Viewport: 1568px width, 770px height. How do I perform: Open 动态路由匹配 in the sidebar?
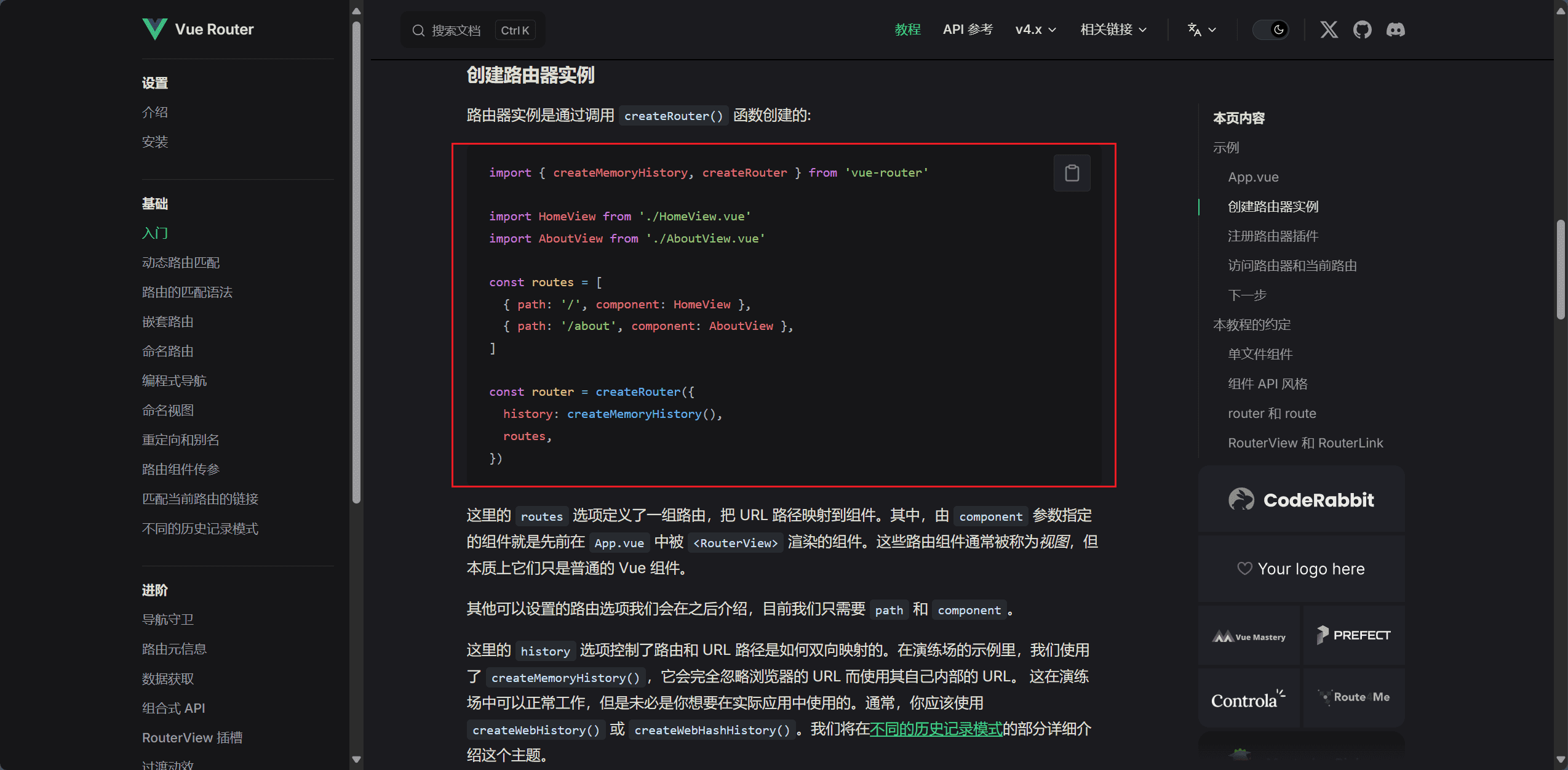point(181,263)
